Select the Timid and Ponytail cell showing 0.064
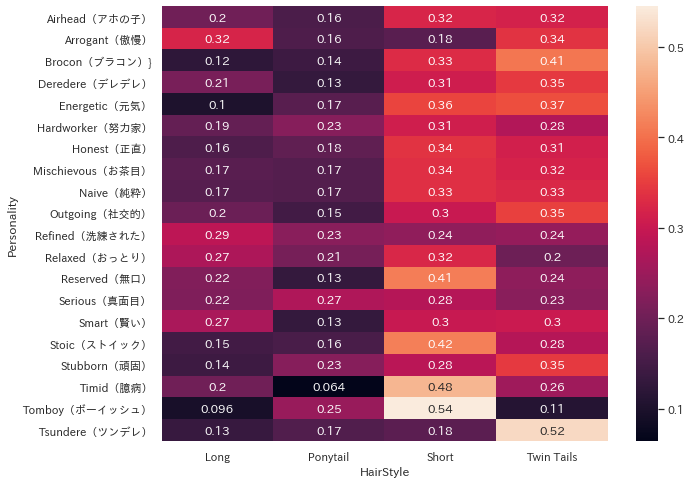 coord(328,387)
